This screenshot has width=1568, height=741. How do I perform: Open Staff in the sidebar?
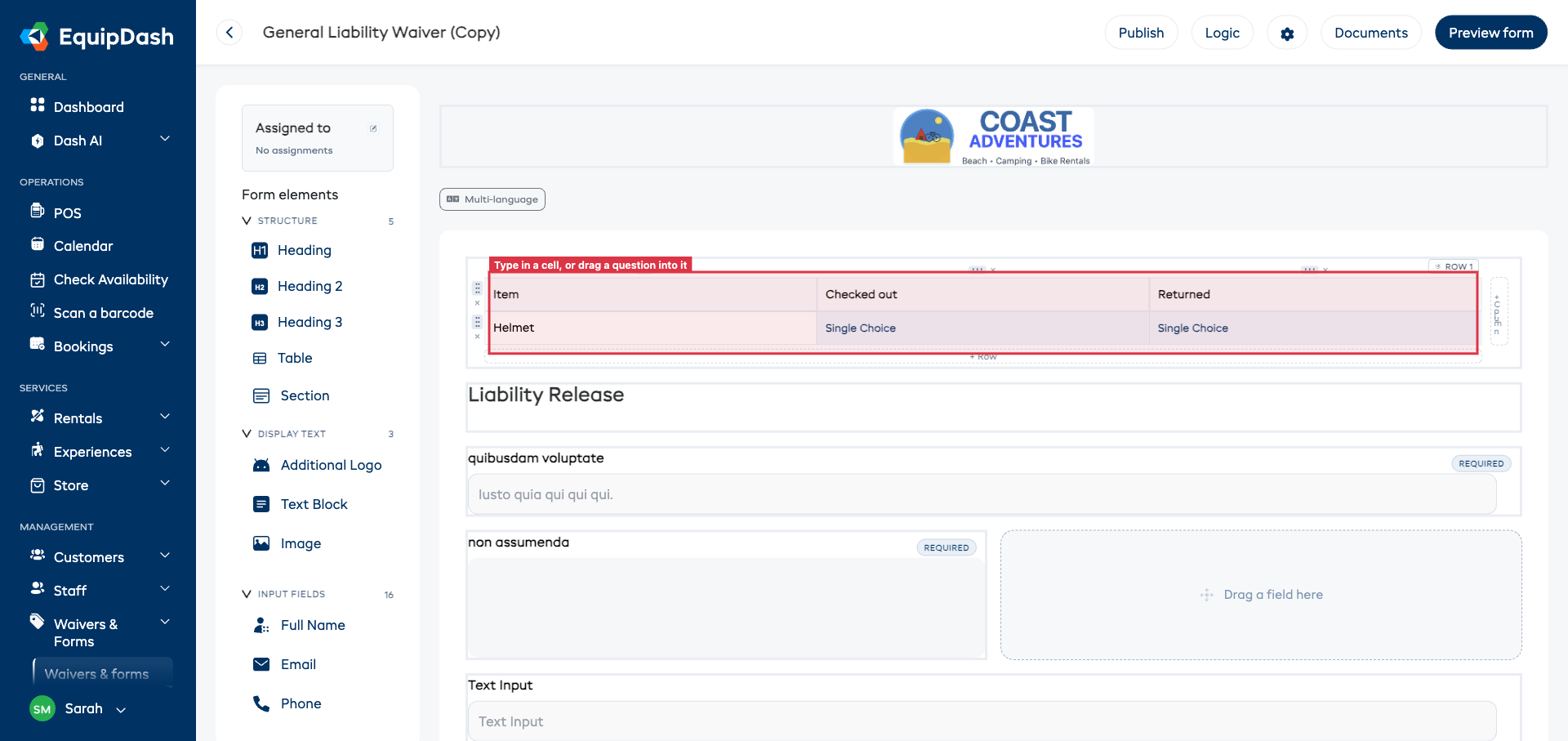[x=70, y=591]
